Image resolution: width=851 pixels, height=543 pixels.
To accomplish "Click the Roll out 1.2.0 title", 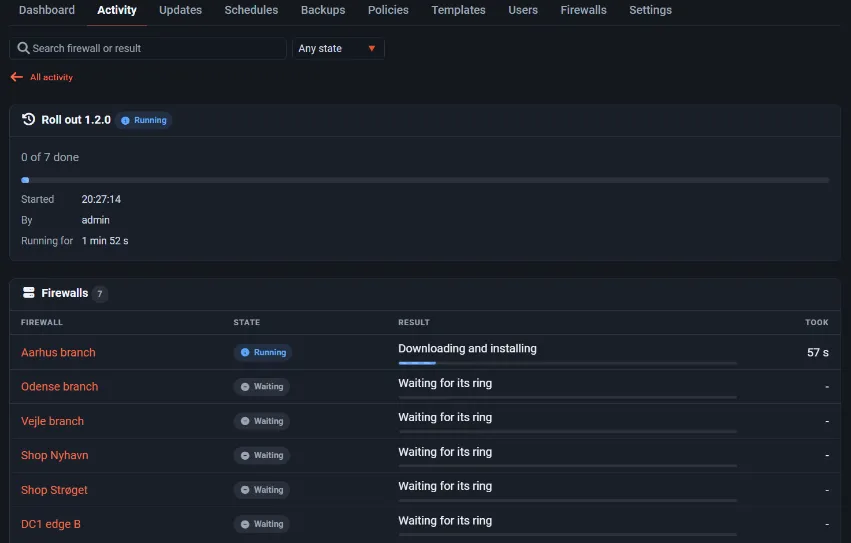I will [x=76, y=119].
